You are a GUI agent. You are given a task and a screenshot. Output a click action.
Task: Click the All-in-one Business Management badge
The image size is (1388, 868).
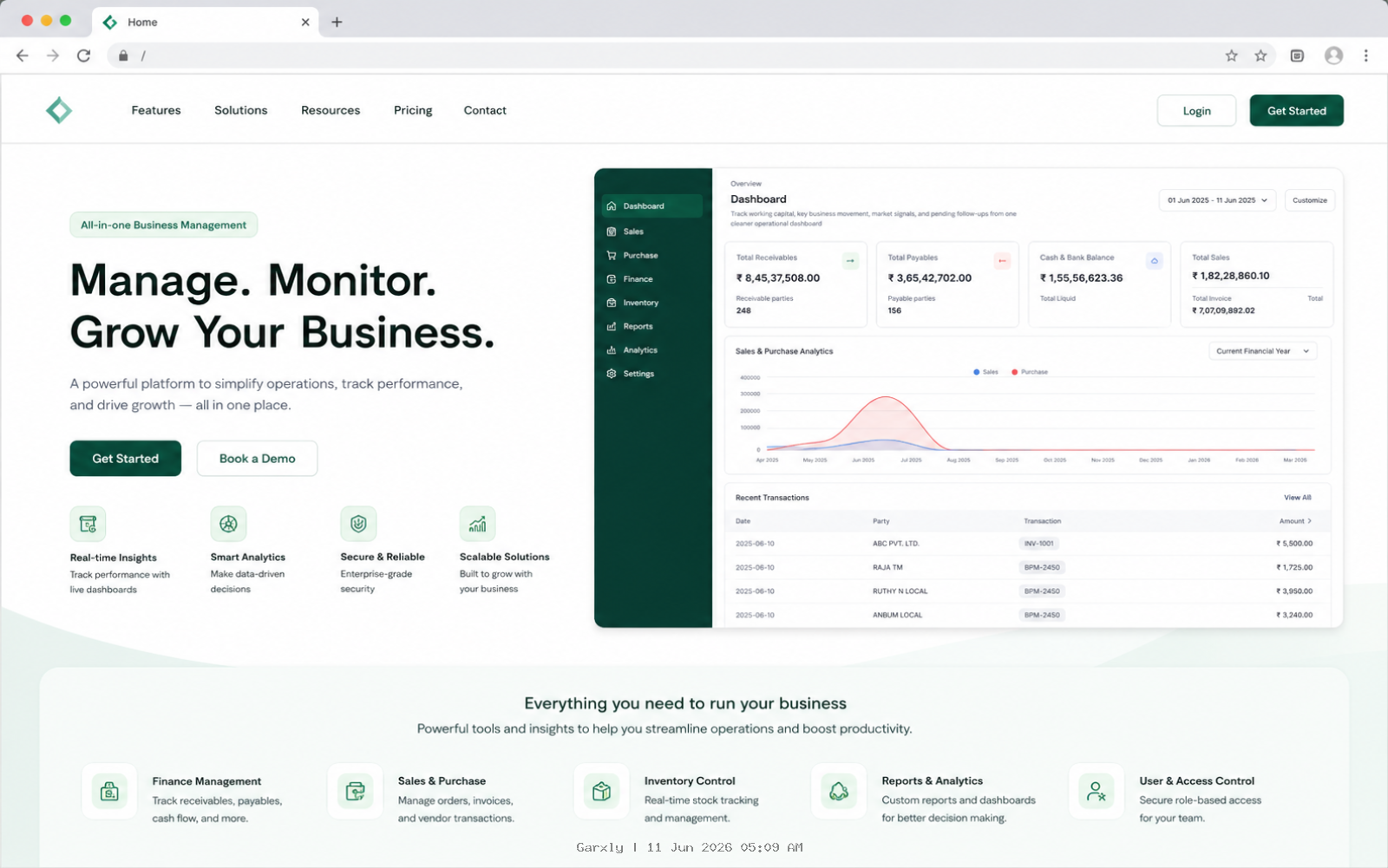[164, 225]
